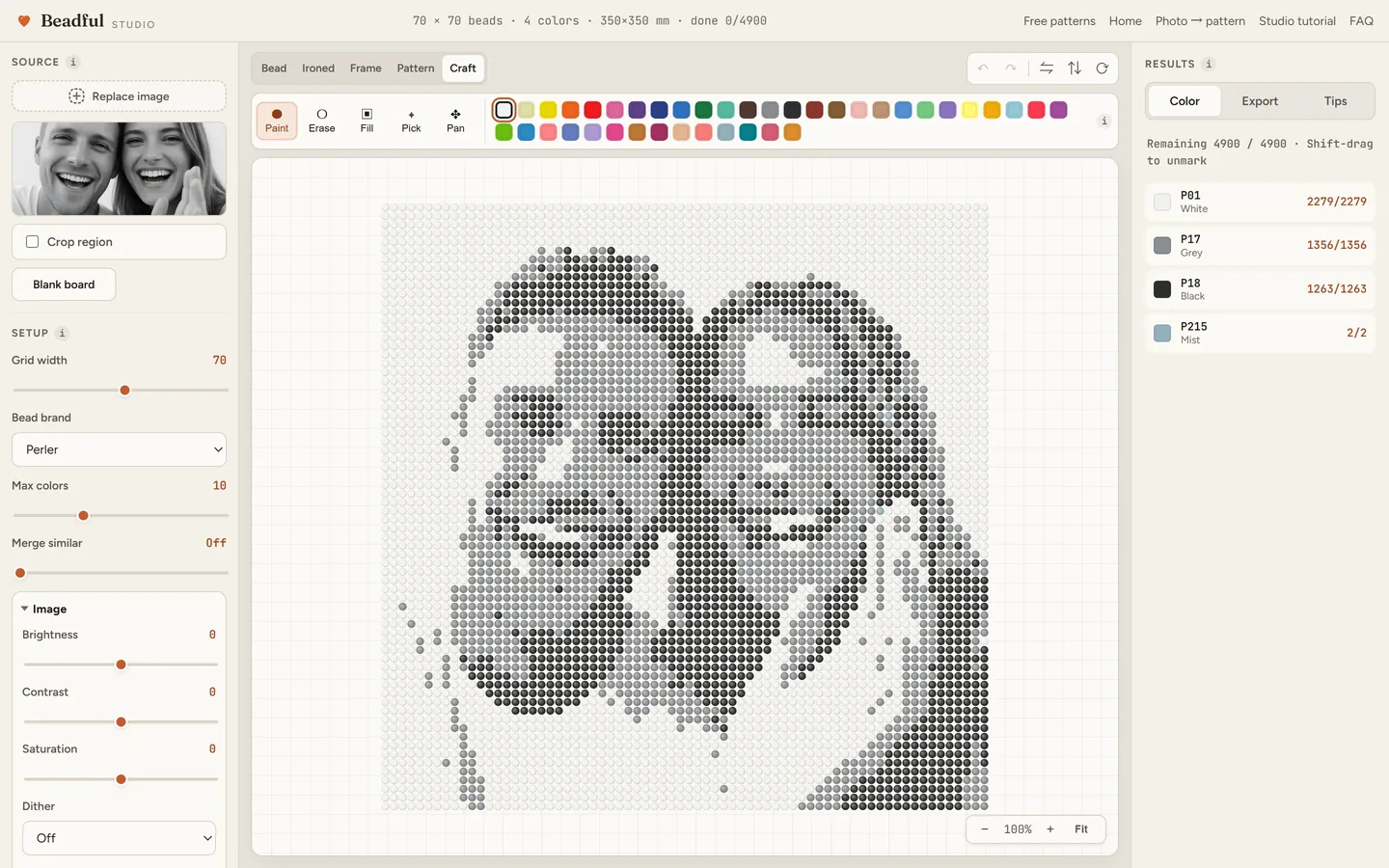This screenshot has width=1389, height=868.
Task: Click the Blank board button
Action: pos(64,285)
